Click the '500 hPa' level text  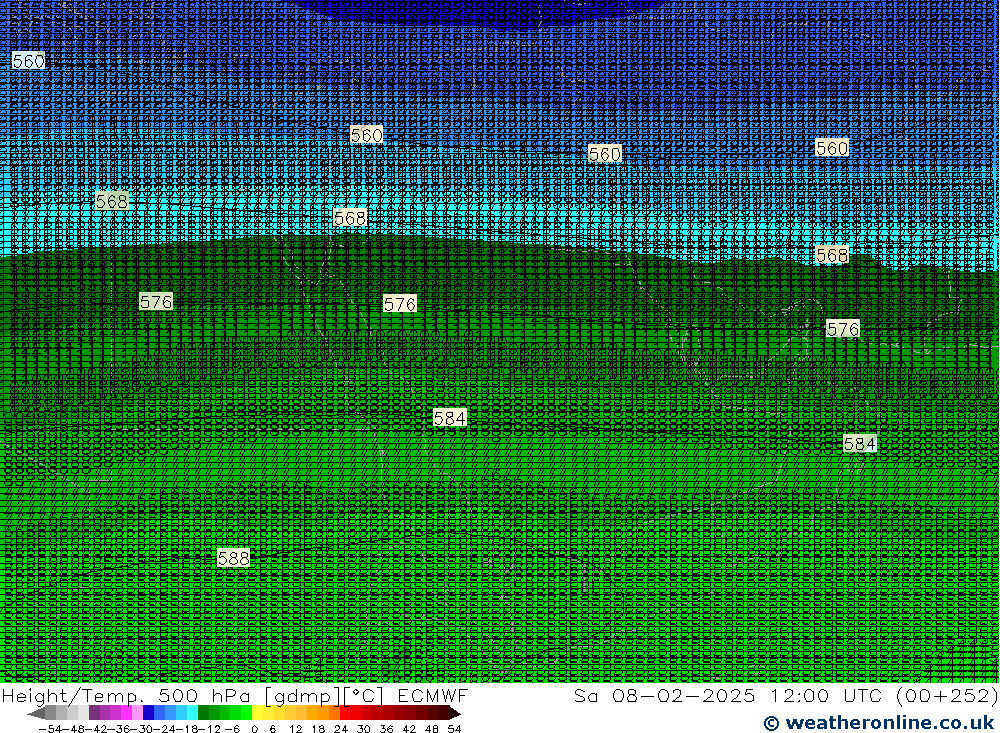click(x=205, y=695)
